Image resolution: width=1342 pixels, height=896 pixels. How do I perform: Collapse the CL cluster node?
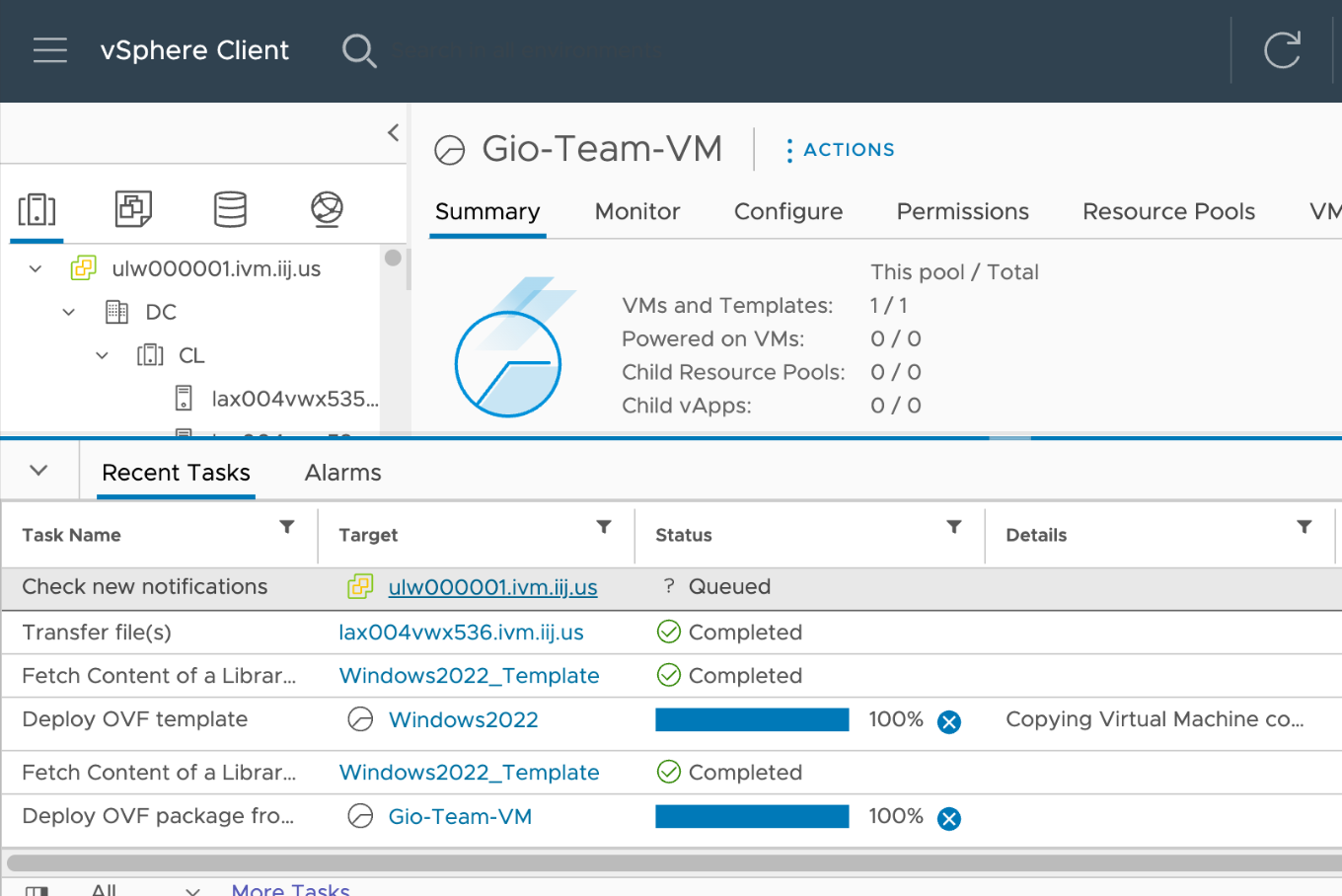tap(102, 355)
